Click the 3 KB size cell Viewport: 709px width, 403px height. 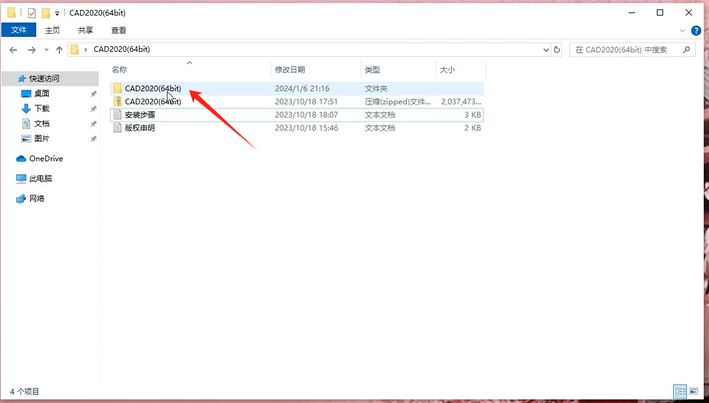tap(473, 115)
